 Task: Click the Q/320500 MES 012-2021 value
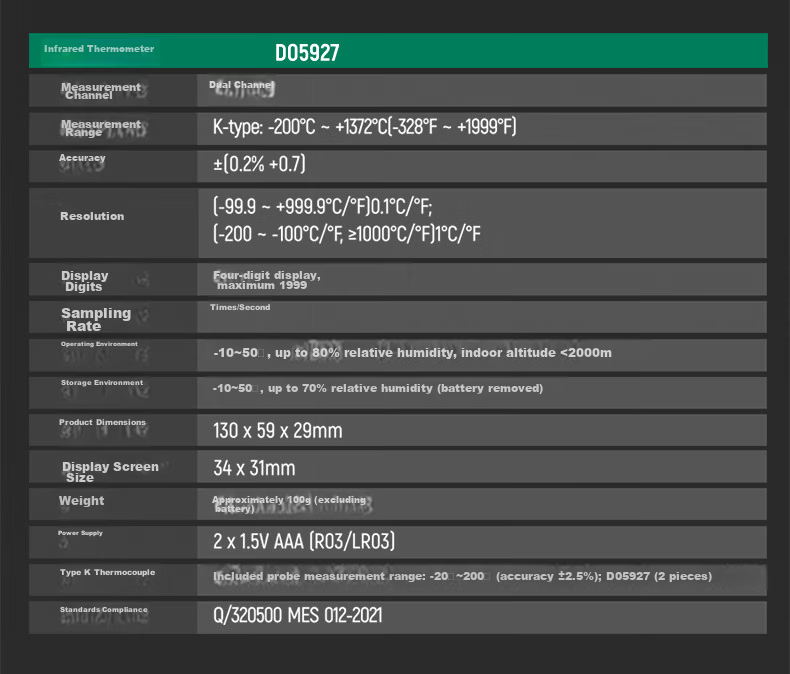tap(297, 615)
